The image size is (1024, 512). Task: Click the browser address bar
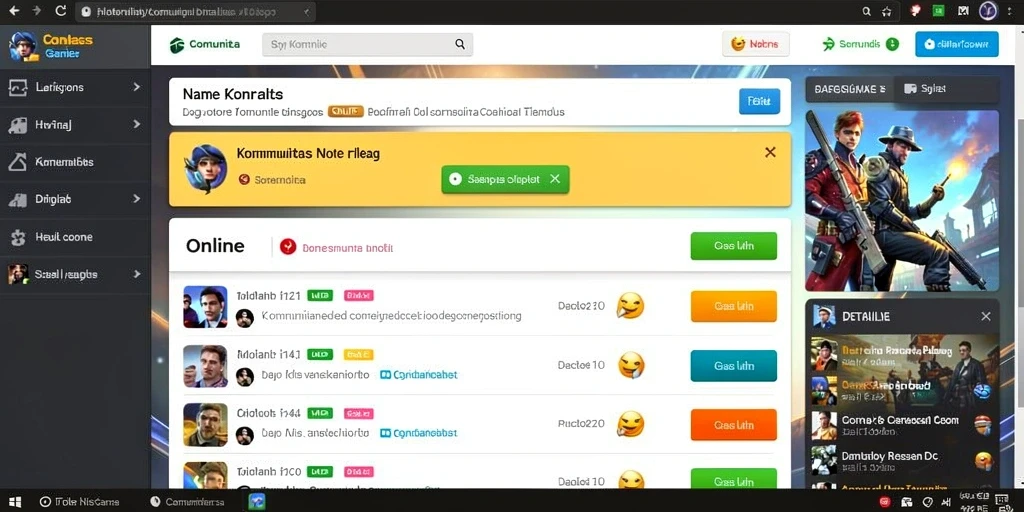pyautogui.click(x=195, y=12)
